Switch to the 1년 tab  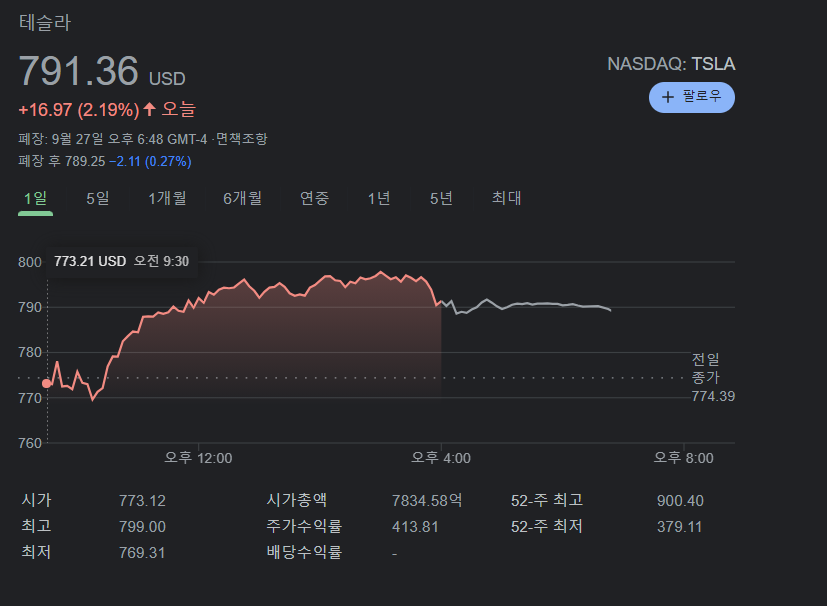click(379, 198)
